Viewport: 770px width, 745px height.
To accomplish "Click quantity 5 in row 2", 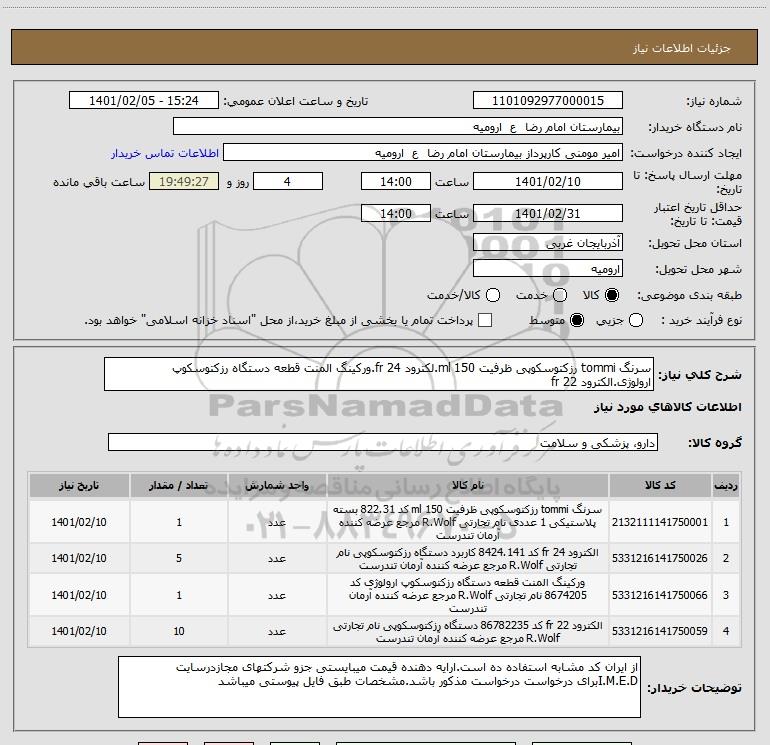I will (x=179, y=558).
